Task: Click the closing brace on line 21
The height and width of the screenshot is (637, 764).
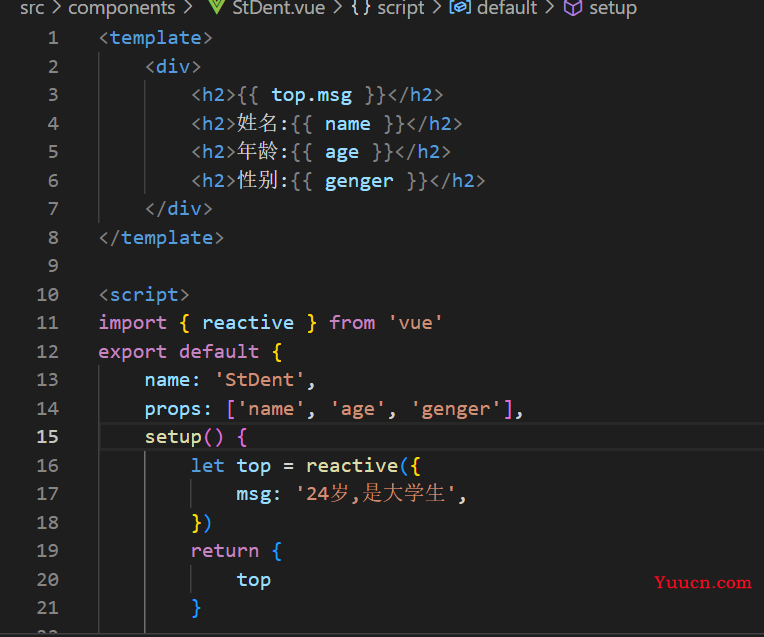Action: click(x=196, y=608)
